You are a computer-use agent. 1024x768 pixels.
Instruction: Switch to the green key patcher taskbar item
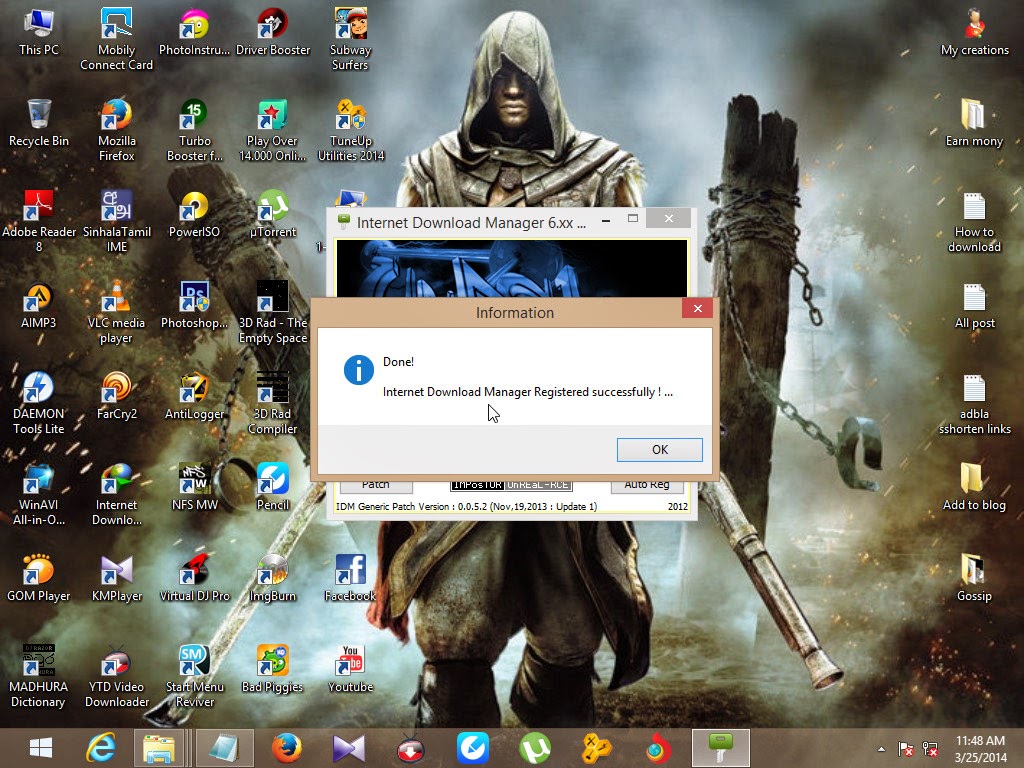[720, 748]
